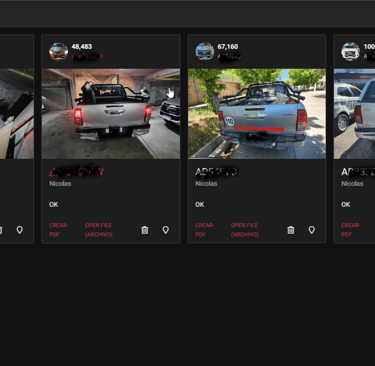
Task: Select the 67,160 mileage value
Action: (228, 47)
